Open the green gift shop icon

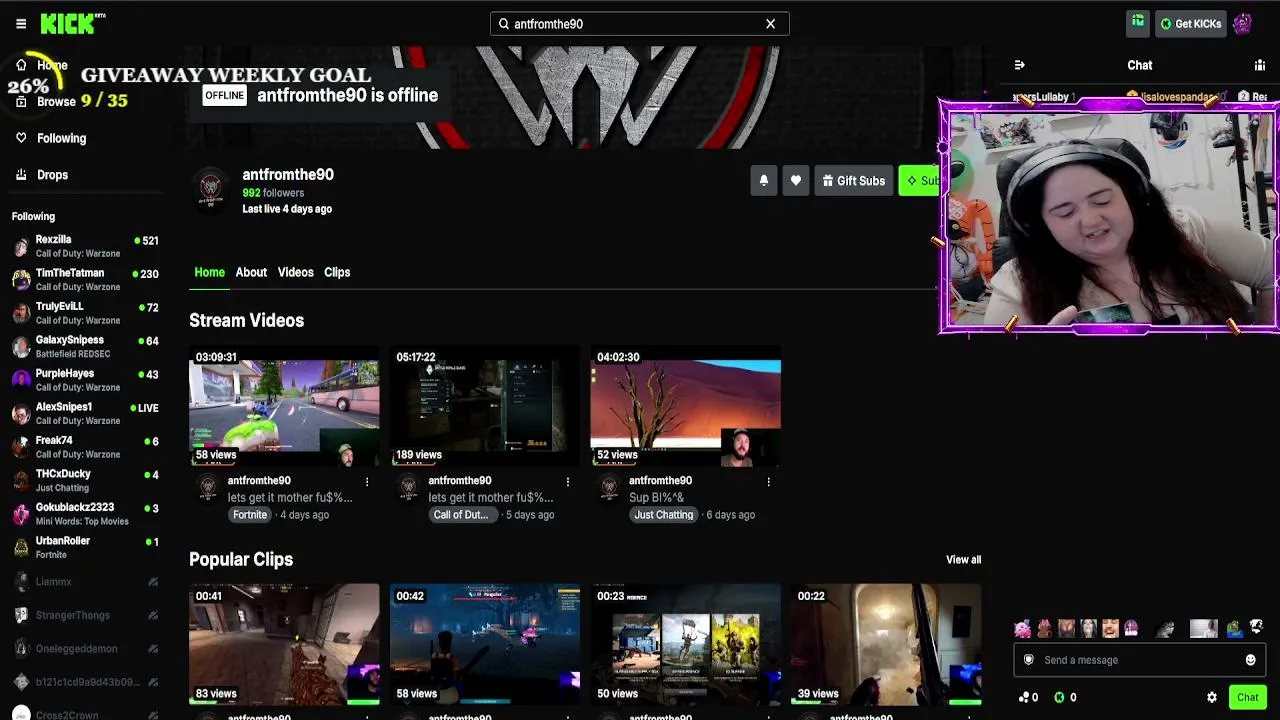[1138, 23]
